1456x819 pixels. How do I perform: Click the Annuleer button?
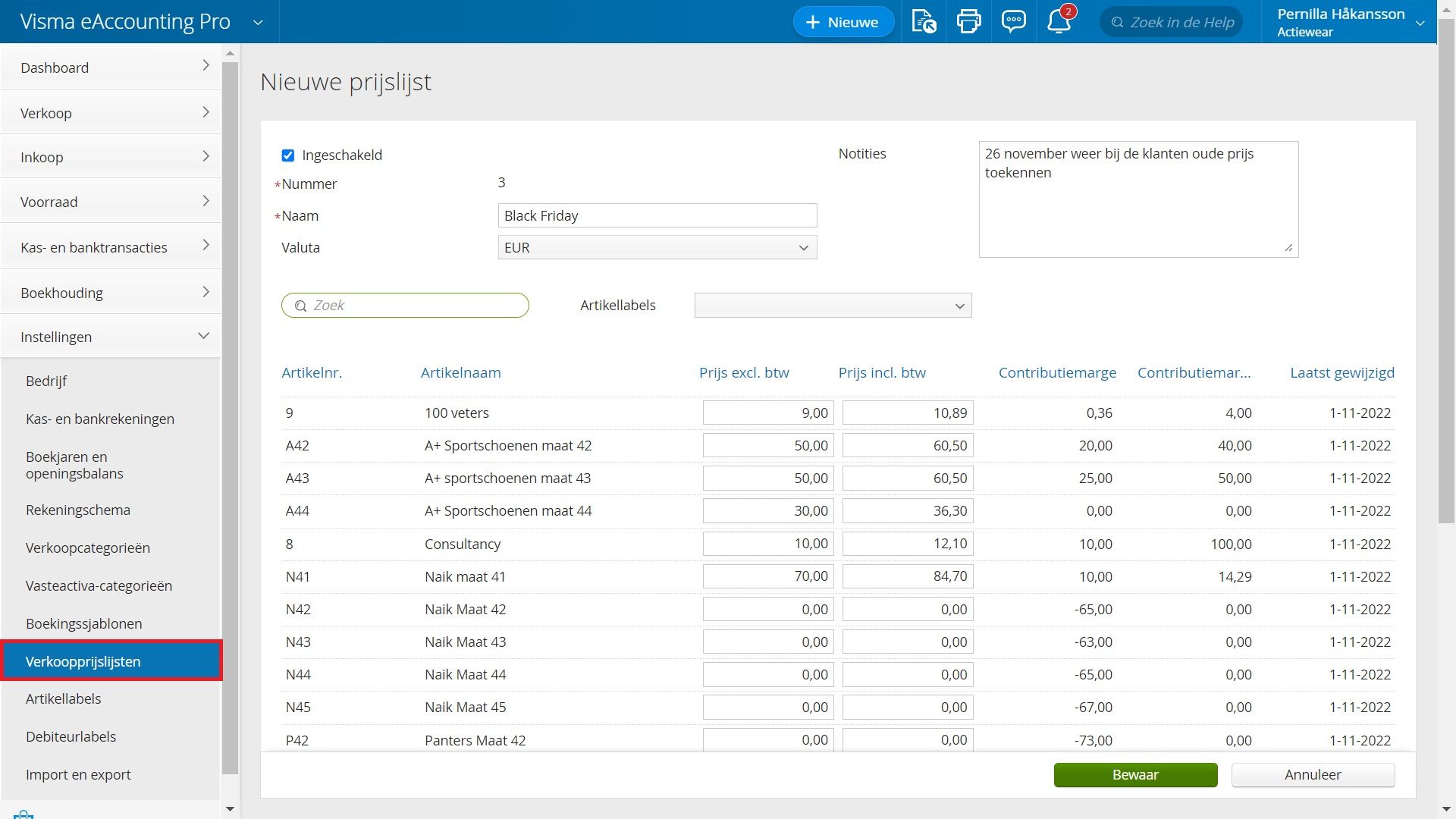[1313, 774]
